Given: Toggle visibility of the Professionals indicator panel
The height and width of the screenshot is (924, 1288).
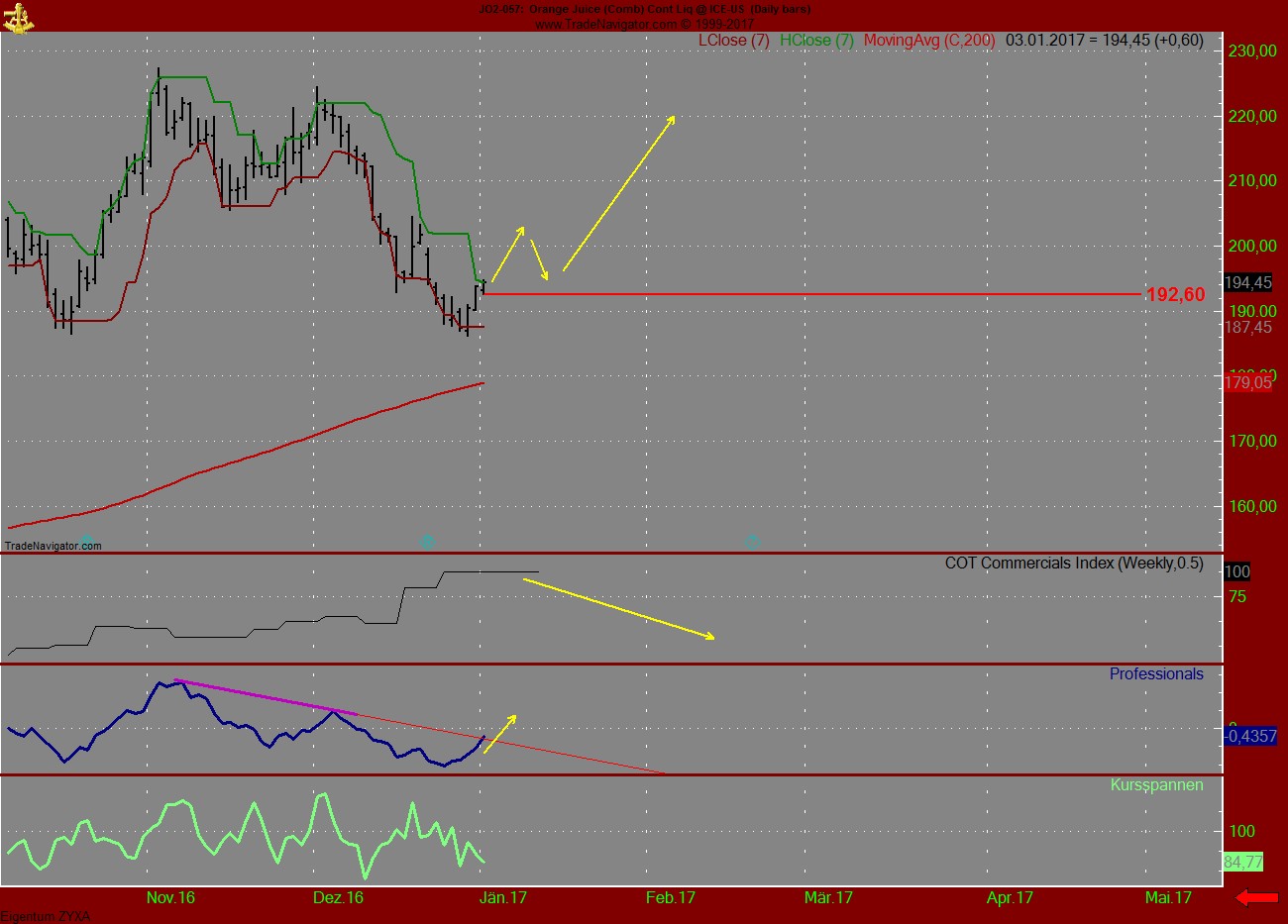Looking at the screenshot, I should [1154, 674].
